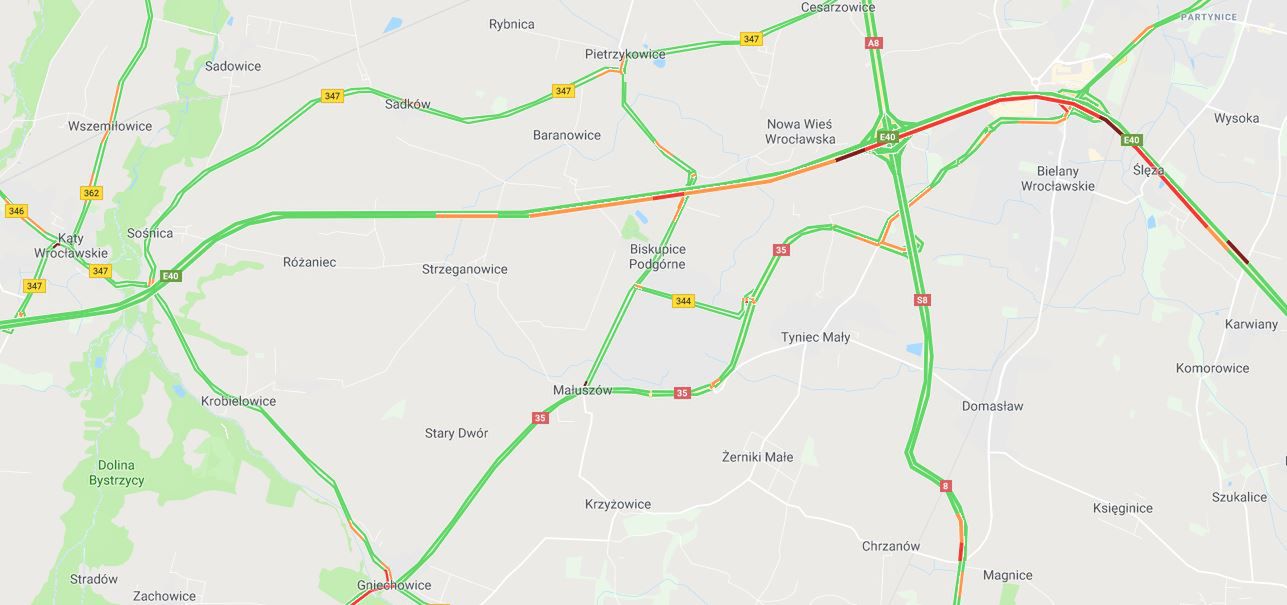Viewport: 1287px width, 605px height.
Task: Click the E40 shield near Ślęza
Action: tap(1131, 139)
